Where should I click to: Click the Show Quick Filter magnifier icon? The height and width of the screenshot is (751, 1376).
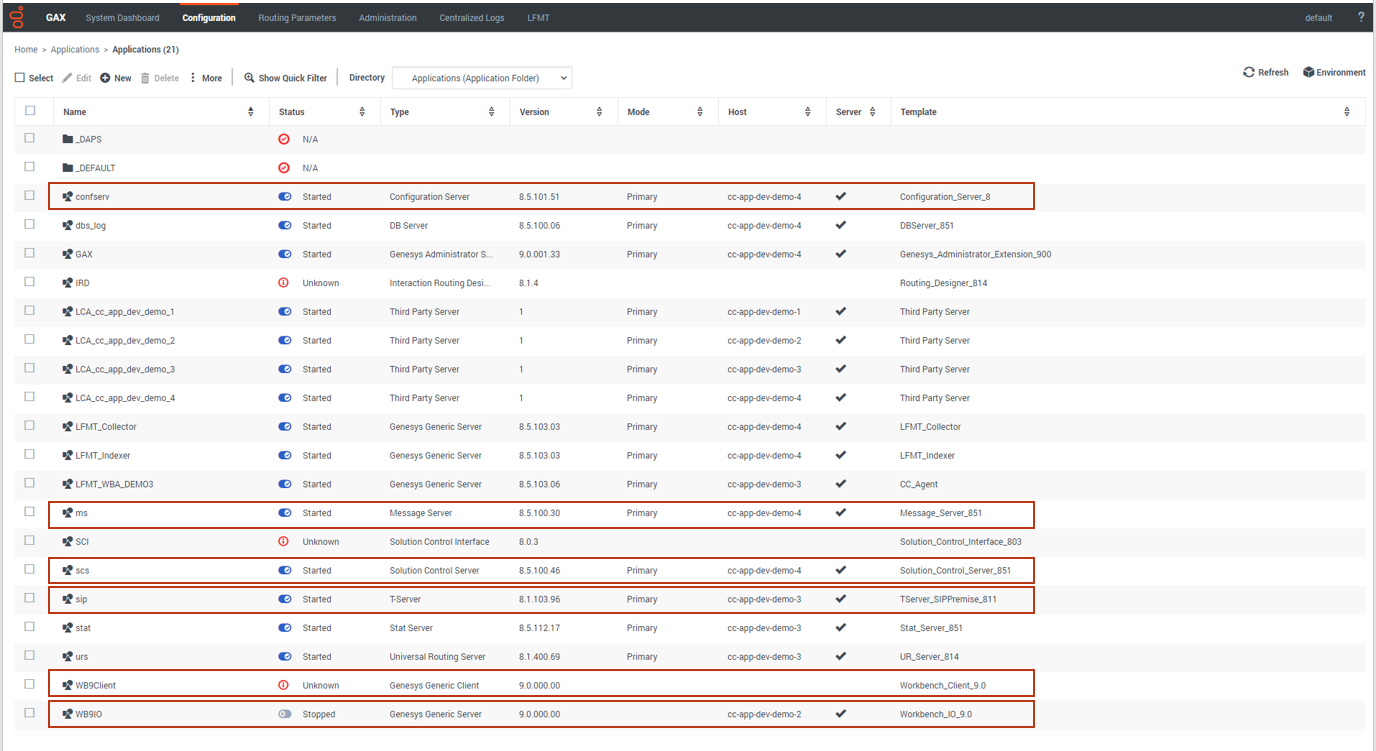click(x=249, y=78)
